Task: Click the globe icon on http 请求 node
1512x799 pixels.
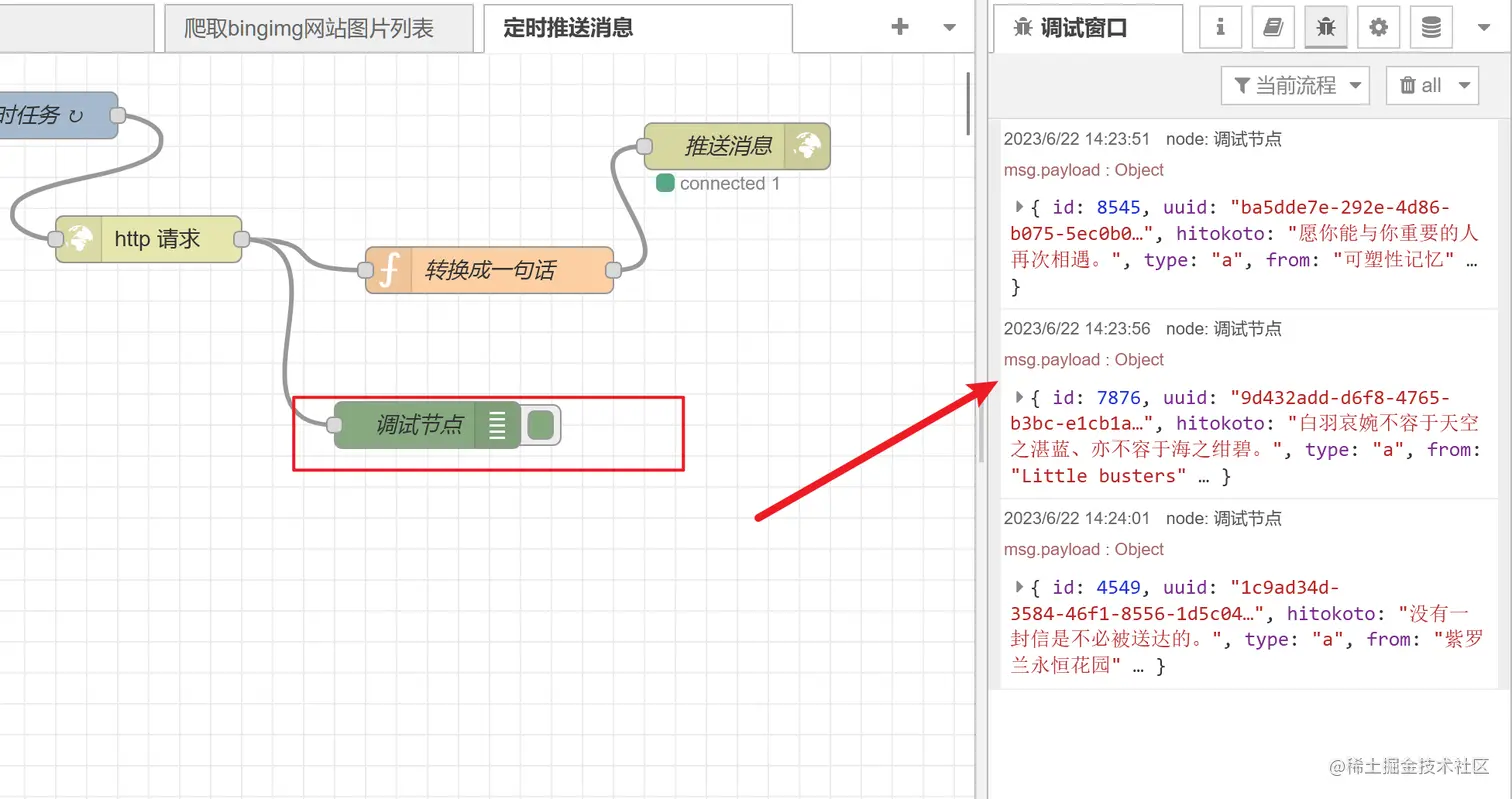Action: tap(79, 239)
